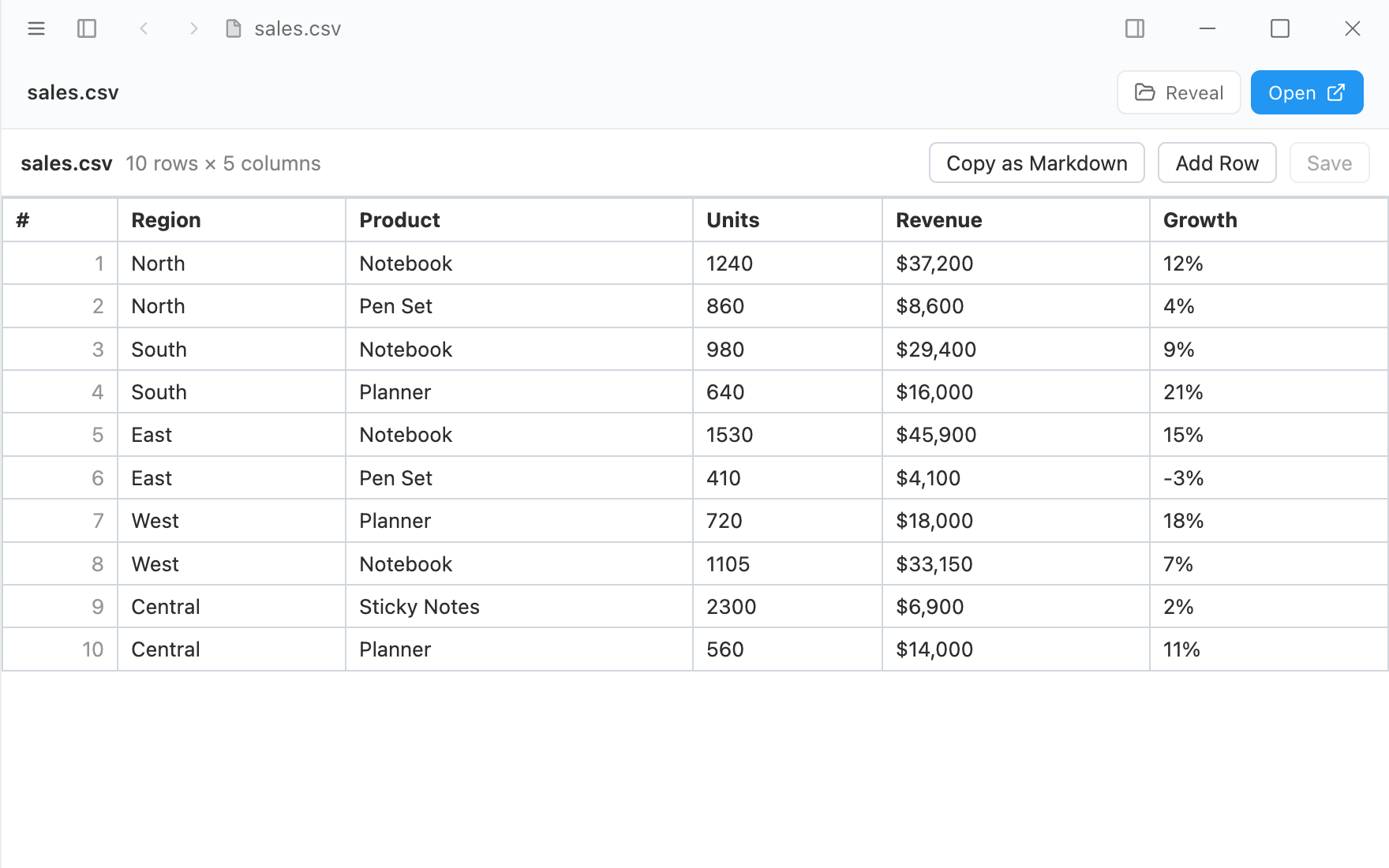1389x868 pixels.
Task: Click the sales.csv title in top bar
Action: click(298, 29)
